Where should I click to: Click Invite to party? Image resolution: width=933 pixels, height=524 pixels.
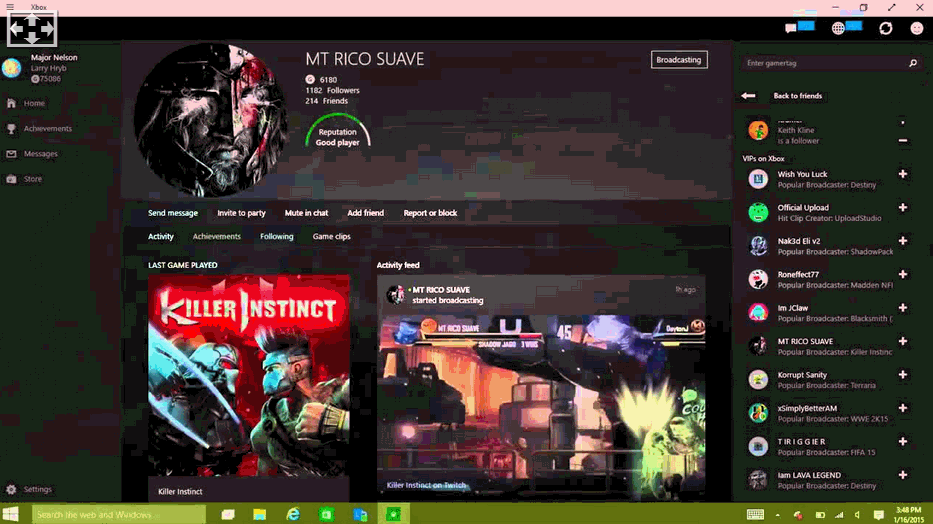tap(241, 213)
